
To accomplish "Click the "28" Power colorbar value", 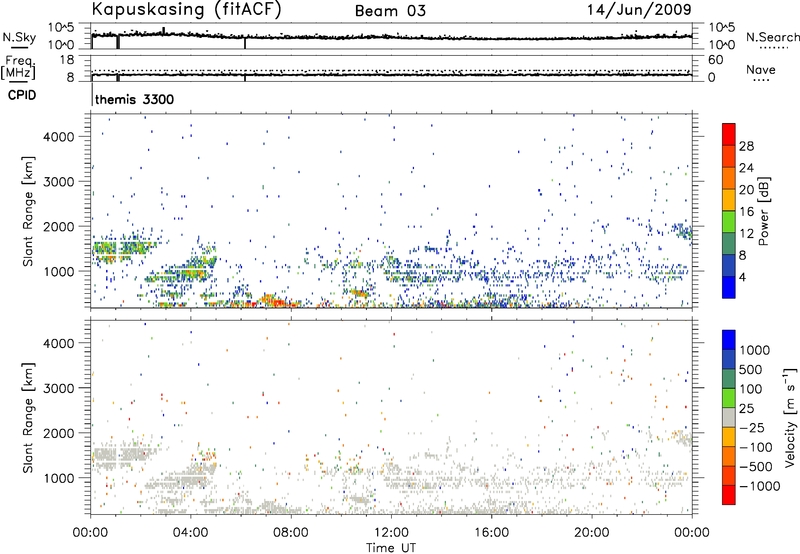I will click(x=746, y=146).
